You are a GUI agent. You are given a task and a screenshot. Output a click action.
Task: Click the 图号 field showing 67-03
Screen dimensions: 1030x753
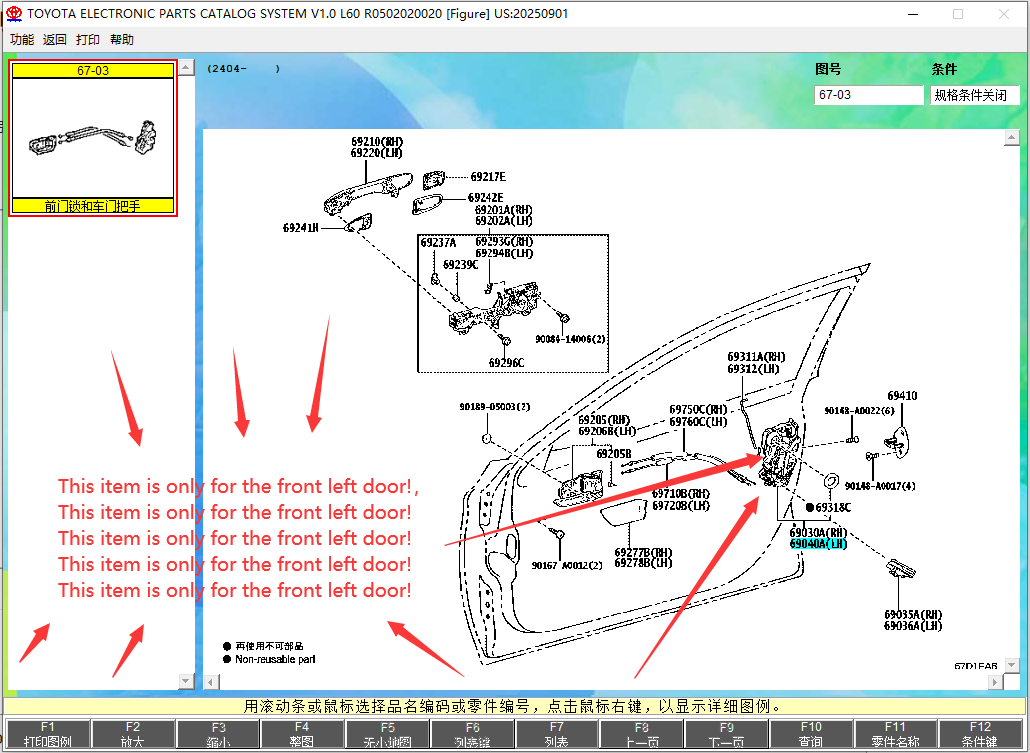(868, 95)
